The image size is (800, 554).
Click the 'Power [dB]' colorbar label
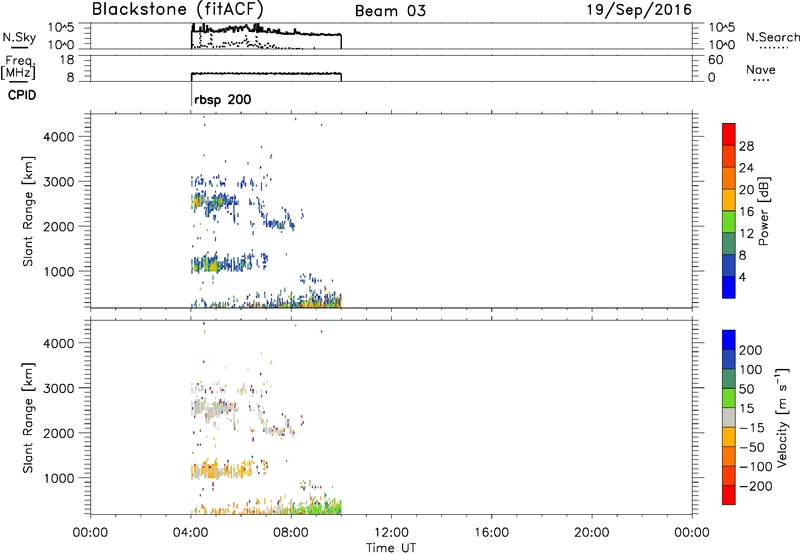tap(764, 211)
